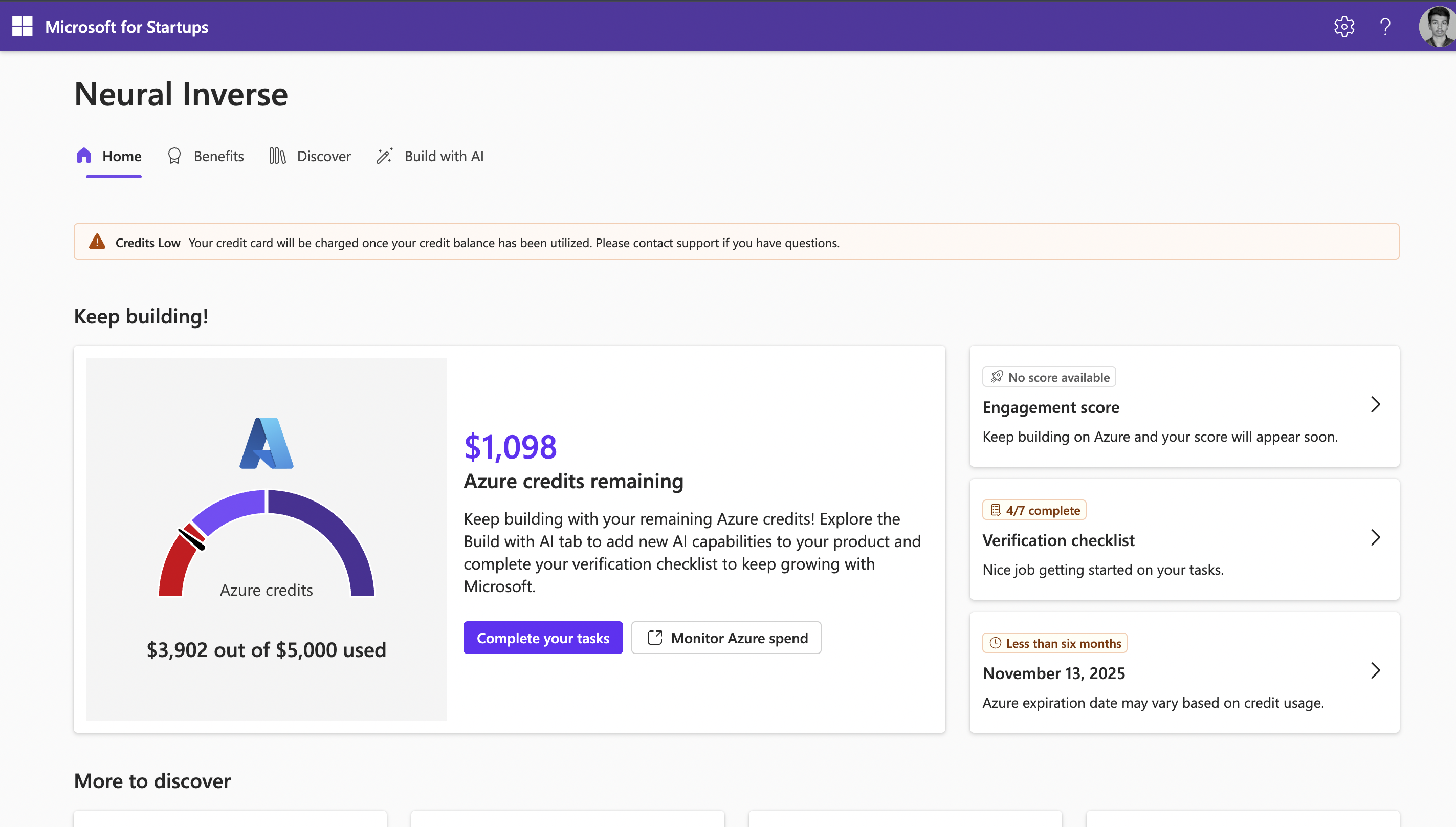This screenshot has width=1456, height=827.
Task: Click the rocket icon in No score available badge
Action: 996,377
